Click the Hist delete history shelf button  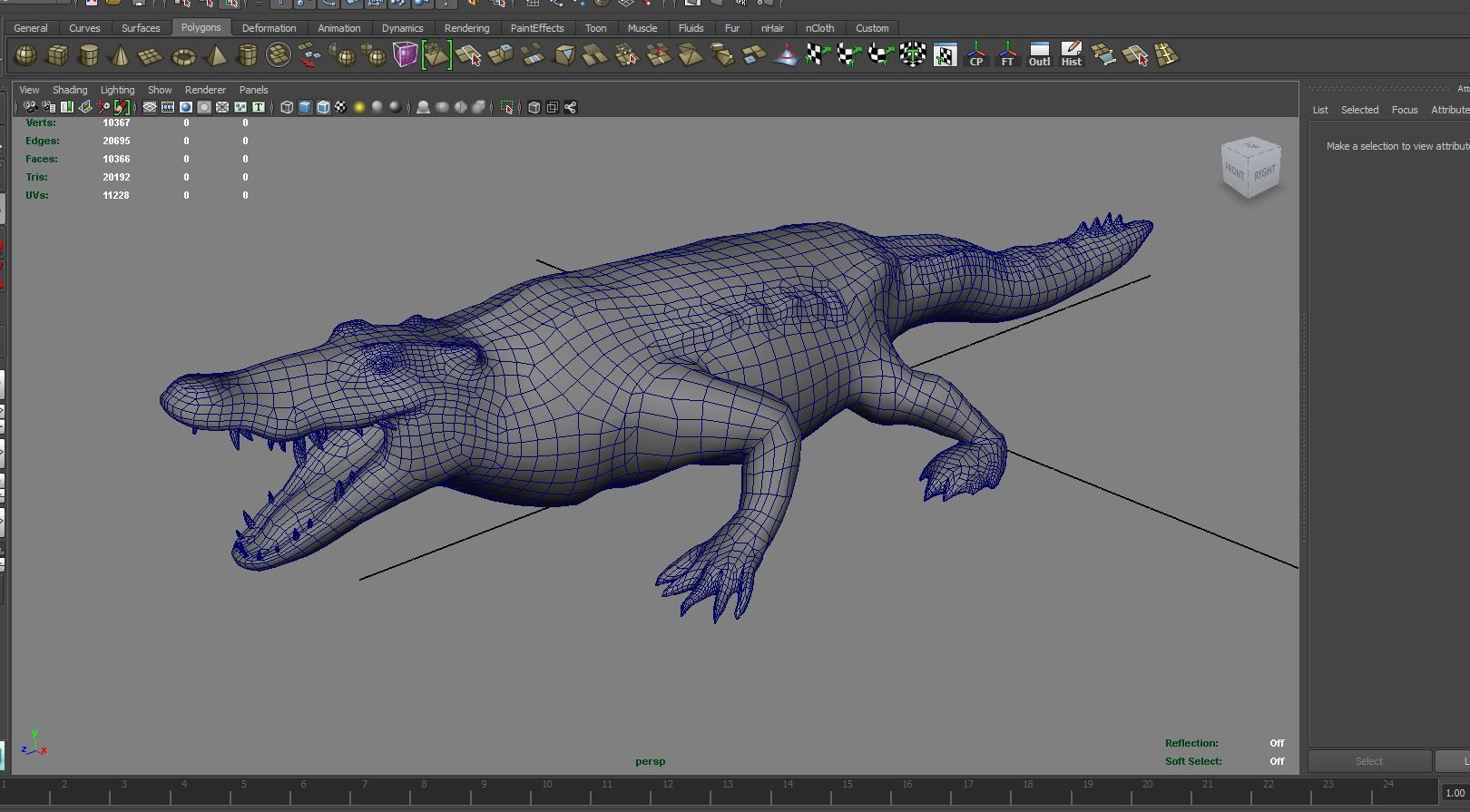click(1071, 54)
